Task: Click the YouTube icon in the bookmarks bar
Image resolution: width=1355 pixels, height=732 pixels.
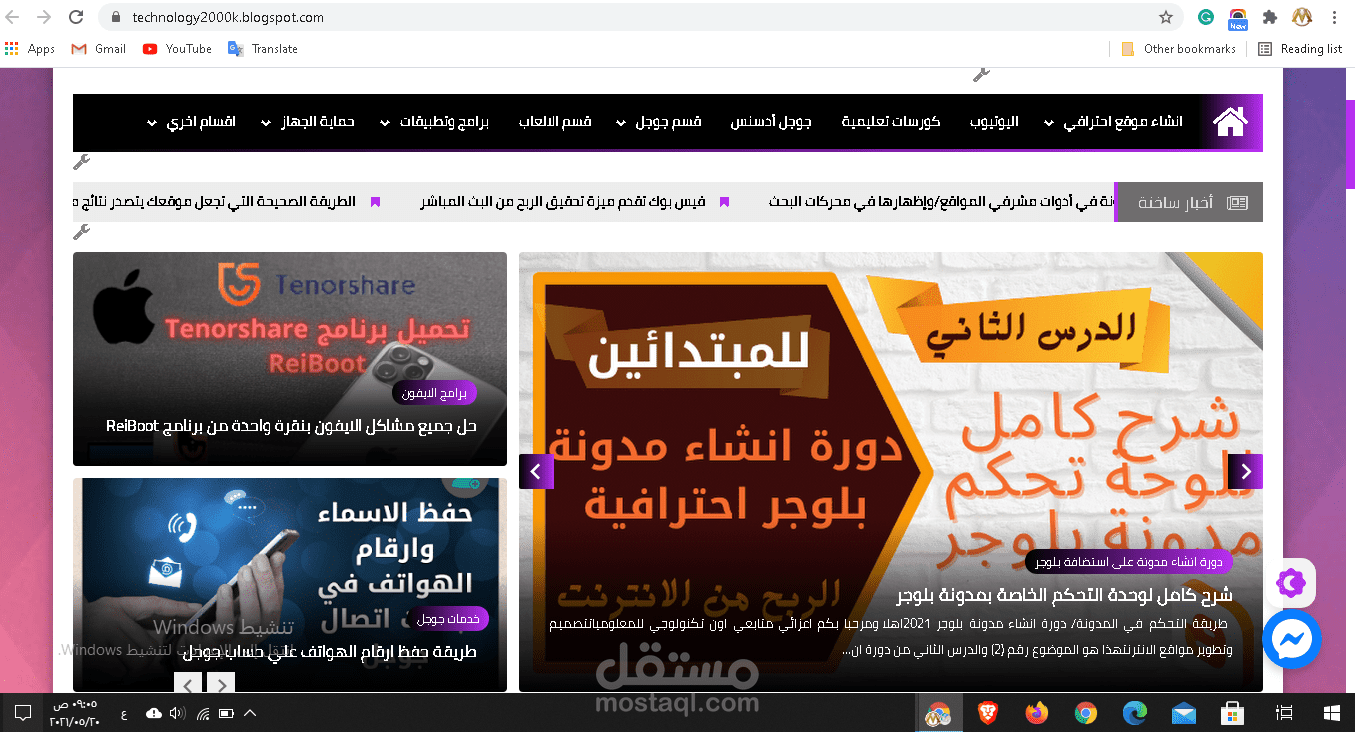Action: [x=150, y=48]
